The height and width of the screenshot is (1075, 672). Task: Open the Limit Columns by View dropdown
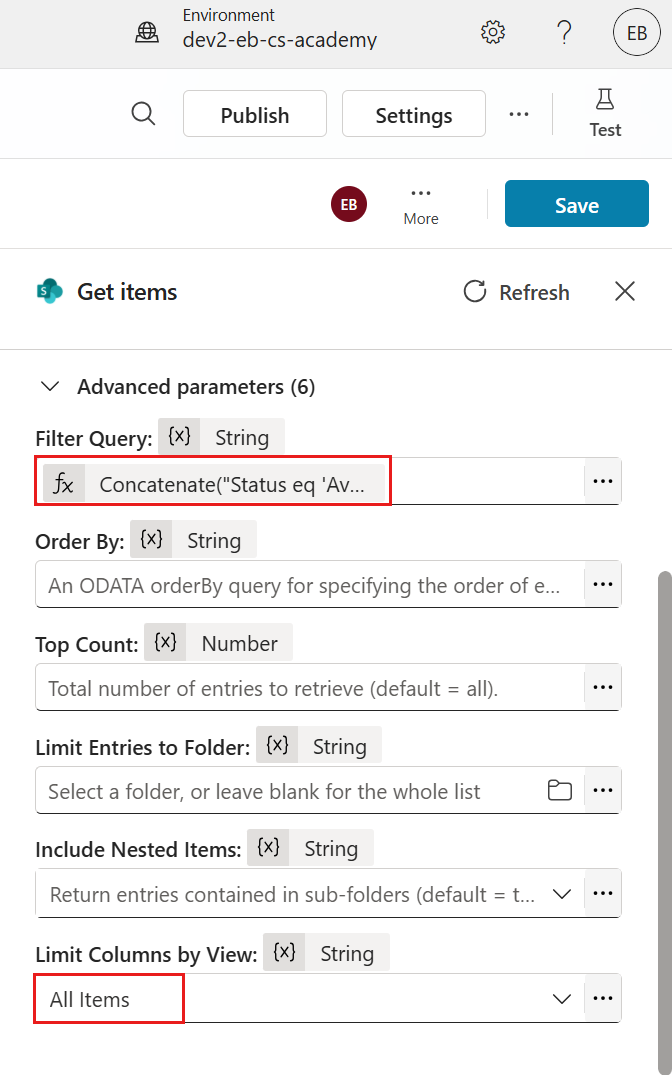(x=562, y=998)
